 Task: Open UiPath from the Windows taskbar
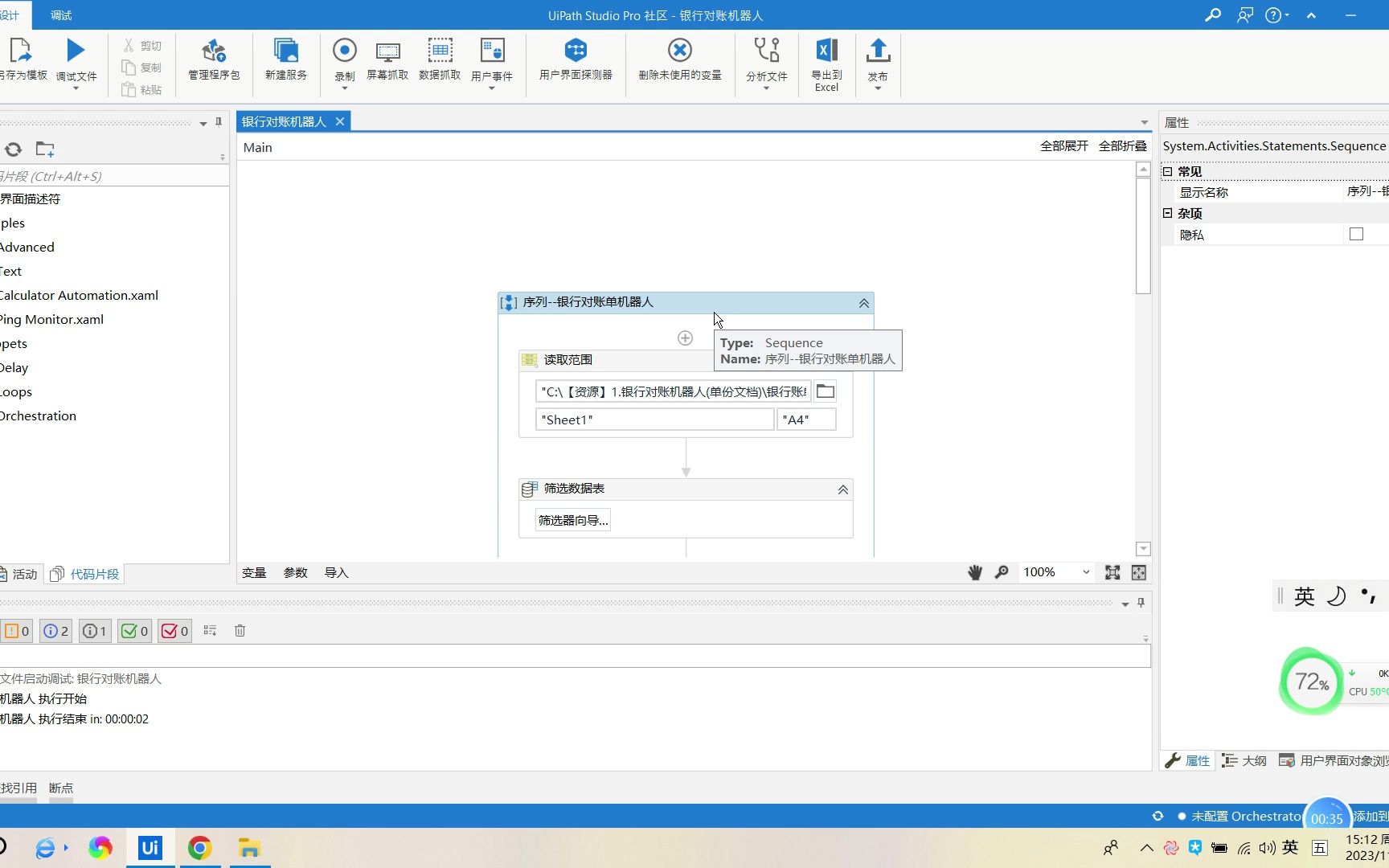tap(150, 848)
